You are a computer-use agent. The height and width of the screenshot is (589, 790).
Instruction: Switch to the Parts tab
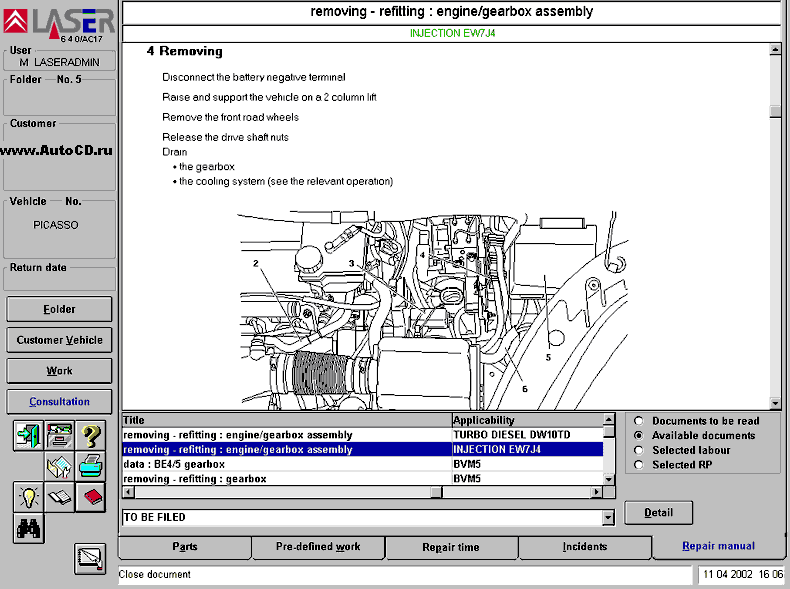click(x=185, y=547)
